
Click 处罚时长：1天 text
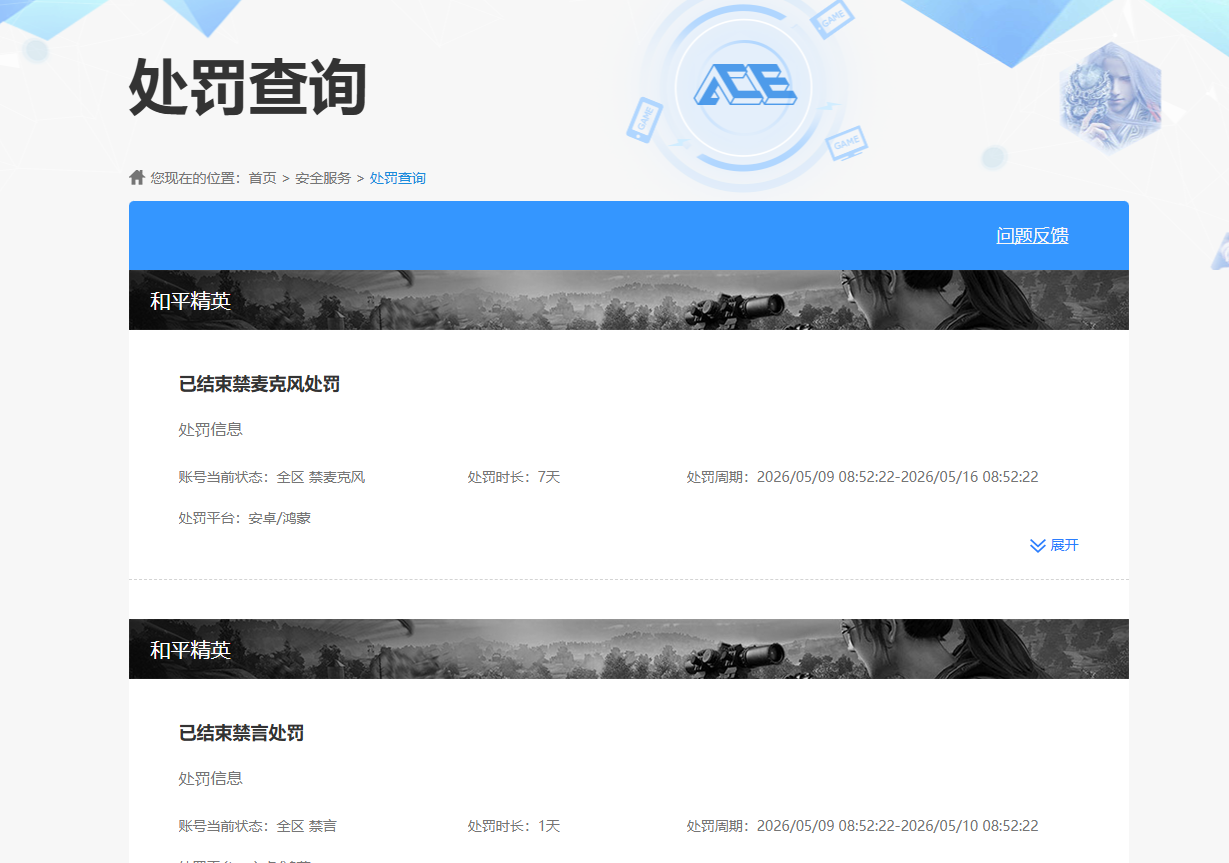tap(514, 826)
